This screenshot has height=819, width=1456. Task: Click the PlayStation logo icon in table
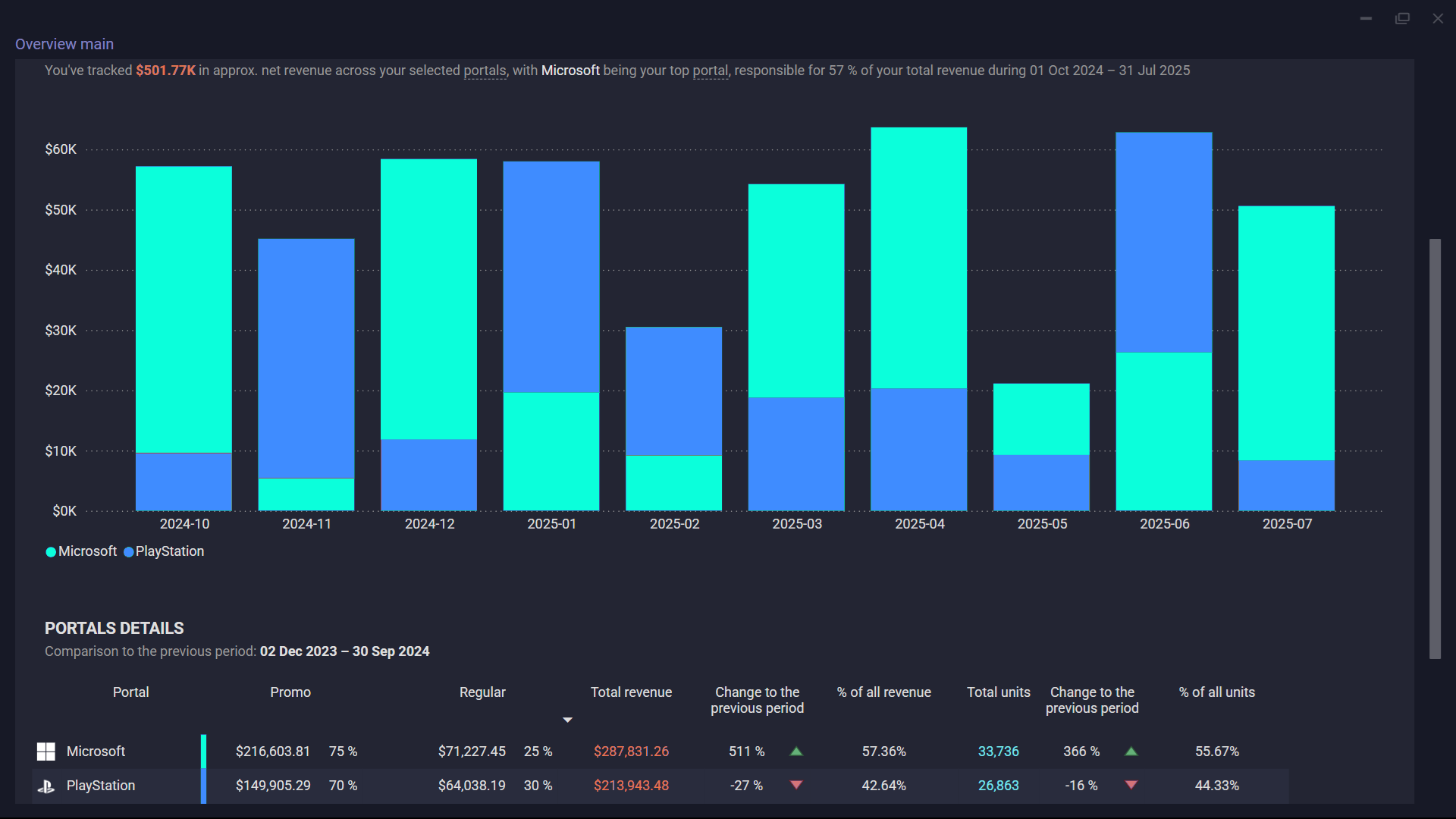(x=46, y=786)
